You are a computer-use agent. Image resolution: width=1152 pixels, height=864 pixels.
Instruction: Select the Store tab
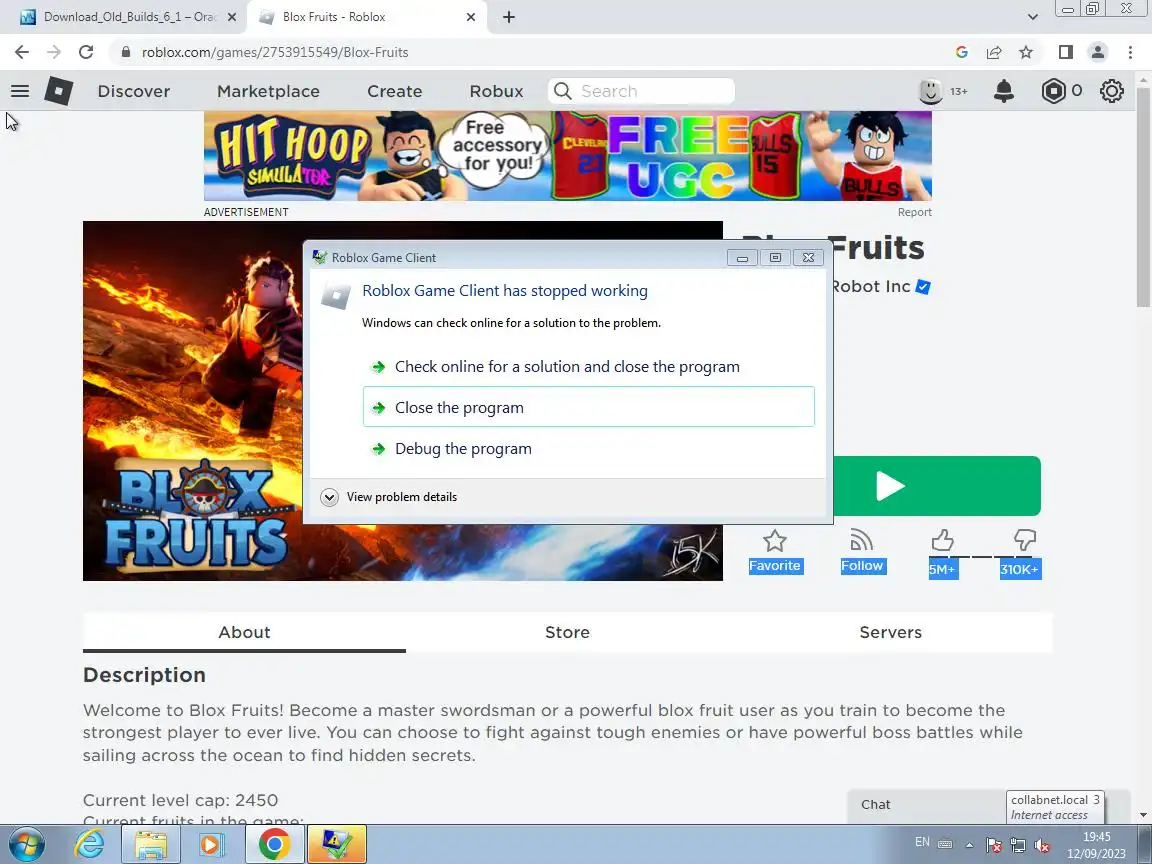tap(567, 633)
